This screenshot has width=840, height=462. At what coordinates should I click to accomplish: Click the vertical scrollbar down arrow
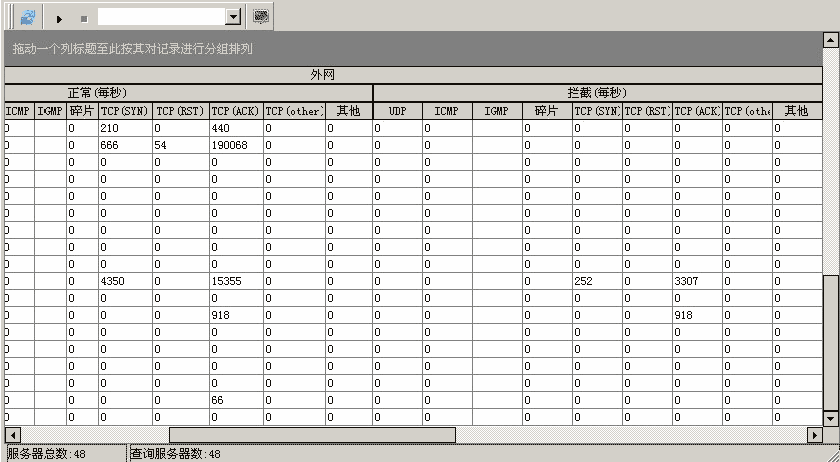click(831, 418)
